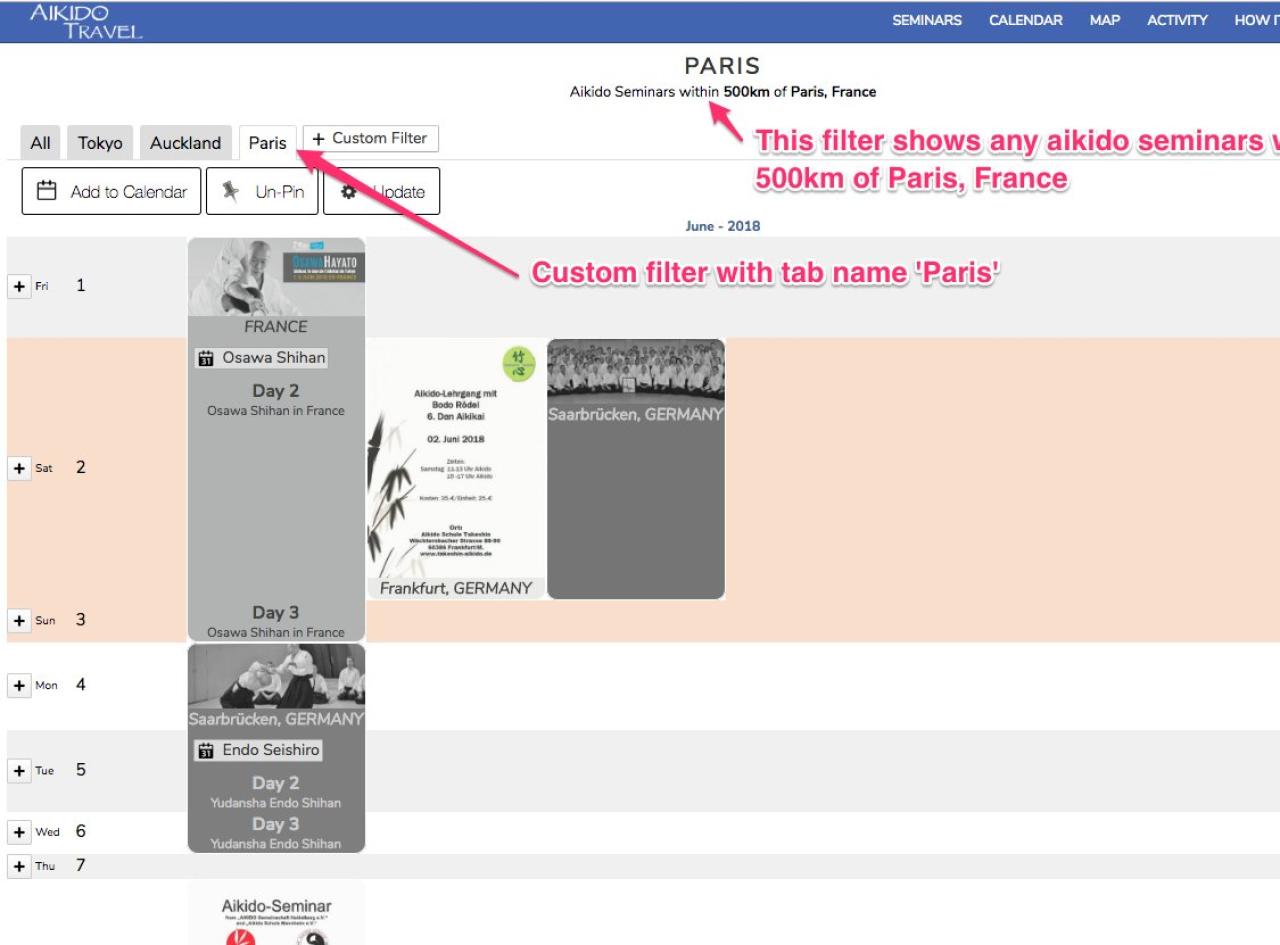Screen dimensions: 1280x945
Task: Expand Sunday 3 using its plus button
Action: pos(19,620)
